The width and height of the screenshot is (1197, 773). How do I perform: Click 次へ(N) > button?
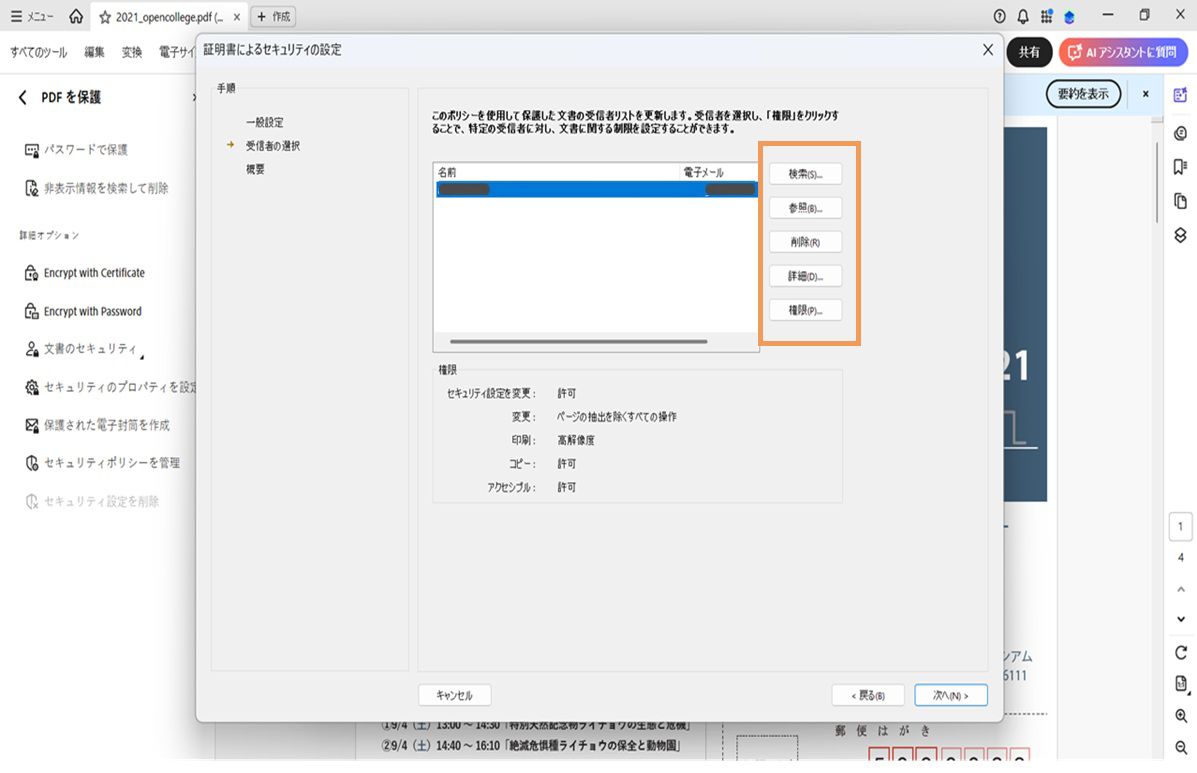tap(950, 695)
